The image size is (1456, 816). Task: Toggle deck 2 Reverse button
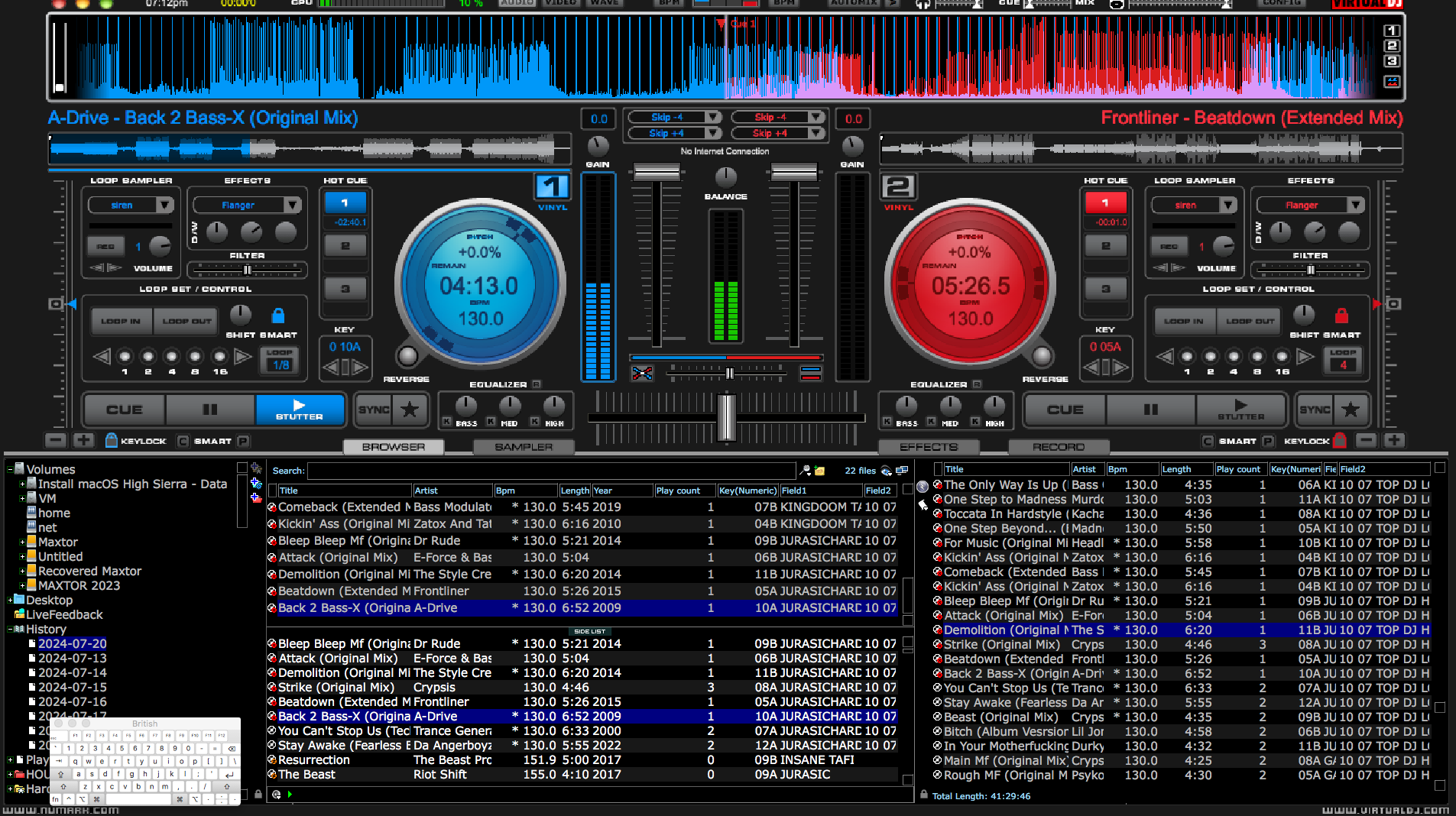click(x=1042, y=356)
